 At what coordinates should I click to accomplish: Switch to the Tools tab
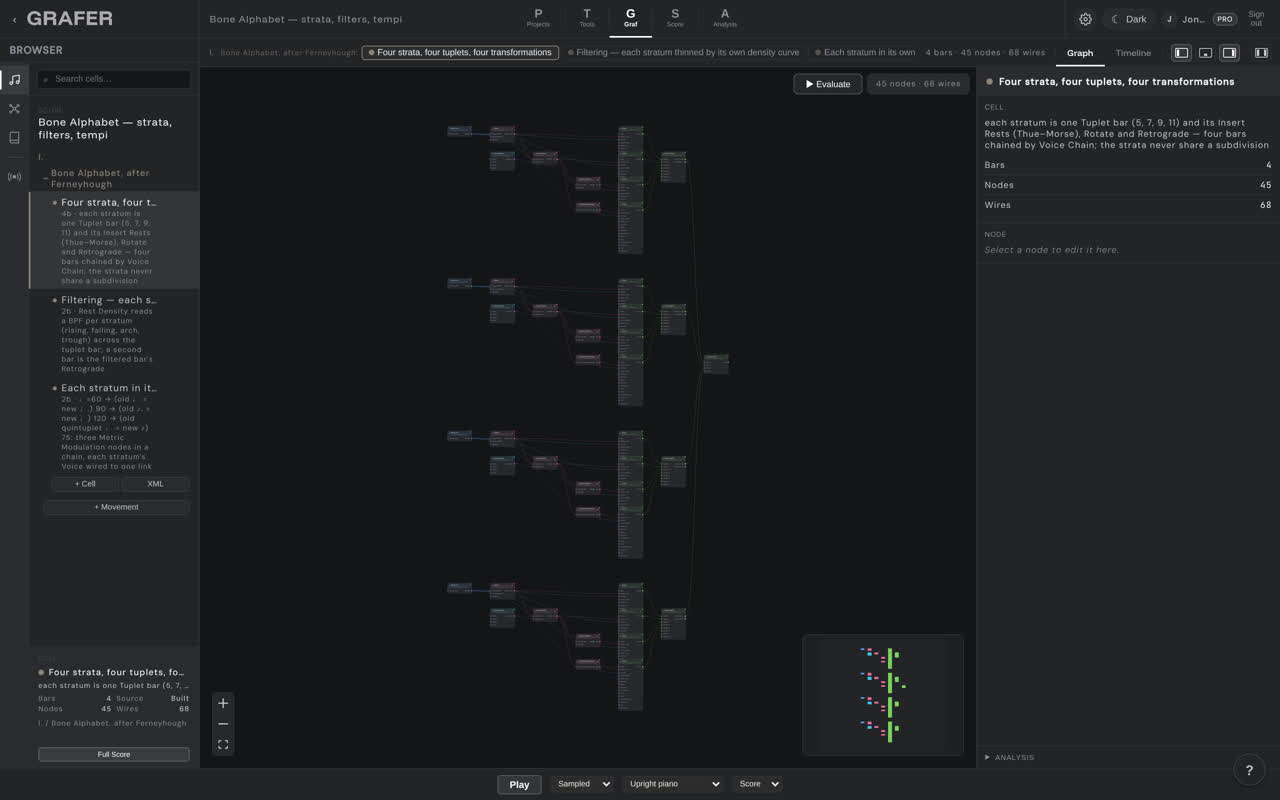click(x=587, y=18)
